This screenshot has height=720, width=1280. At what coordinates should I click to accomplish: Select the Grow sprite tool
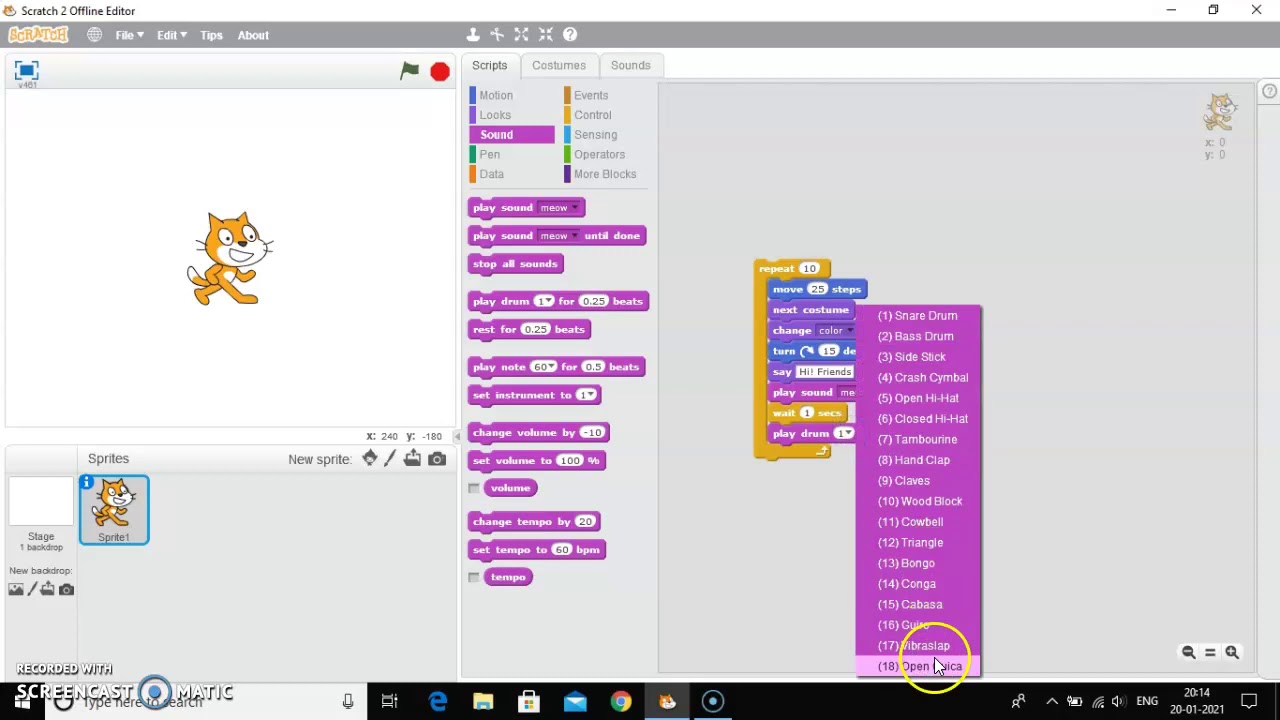point(521,35)
